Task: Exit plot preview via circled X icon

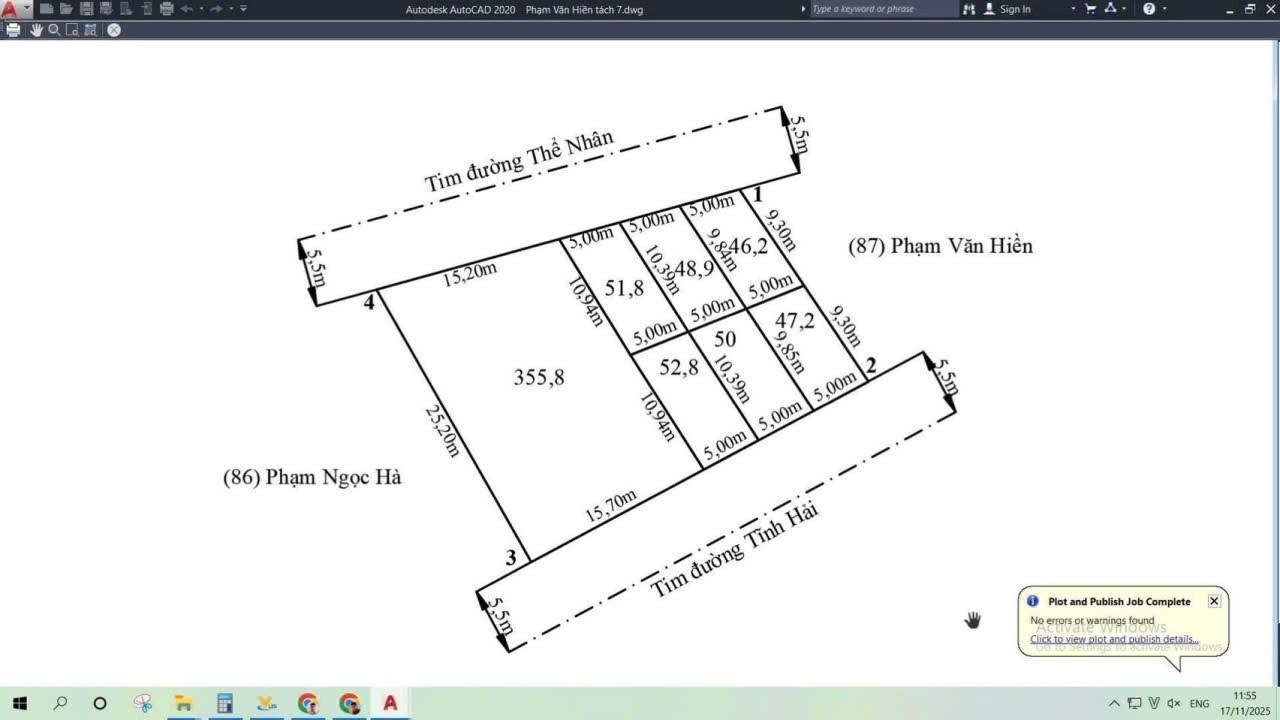Action: click(113, 30)
